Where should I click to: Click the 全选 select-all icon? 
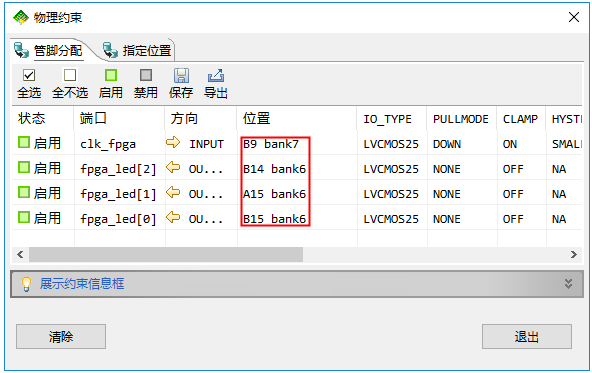[29, 75]
